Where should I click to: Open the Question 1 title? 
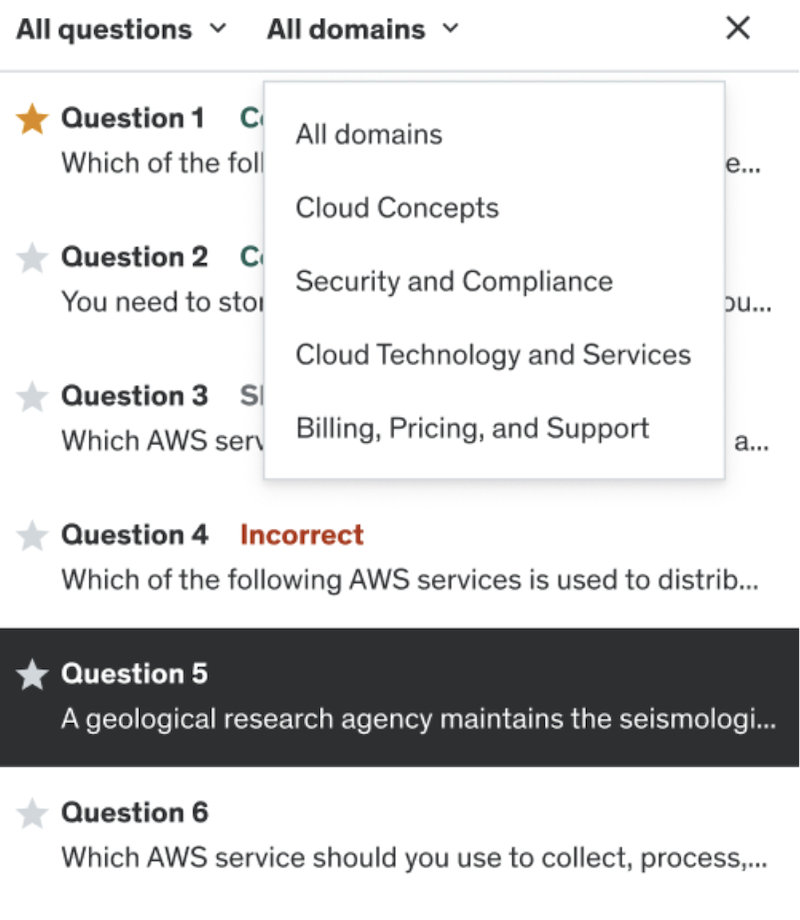click(x=133, y=119)
